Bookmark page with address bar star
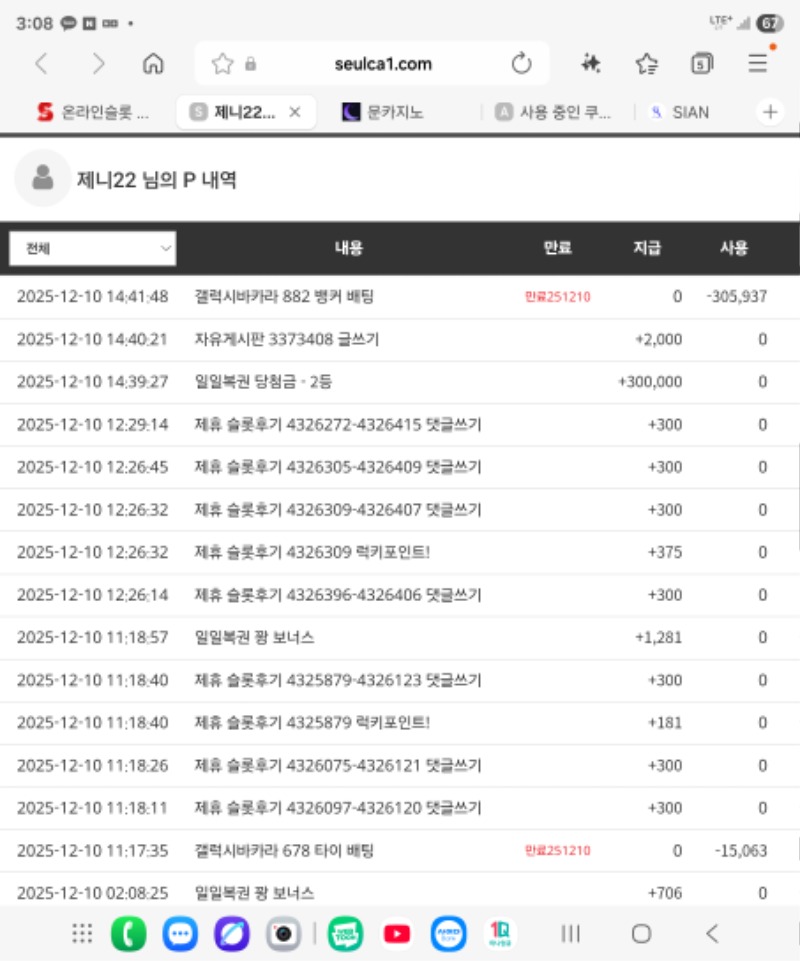 [x=222, y=64]
